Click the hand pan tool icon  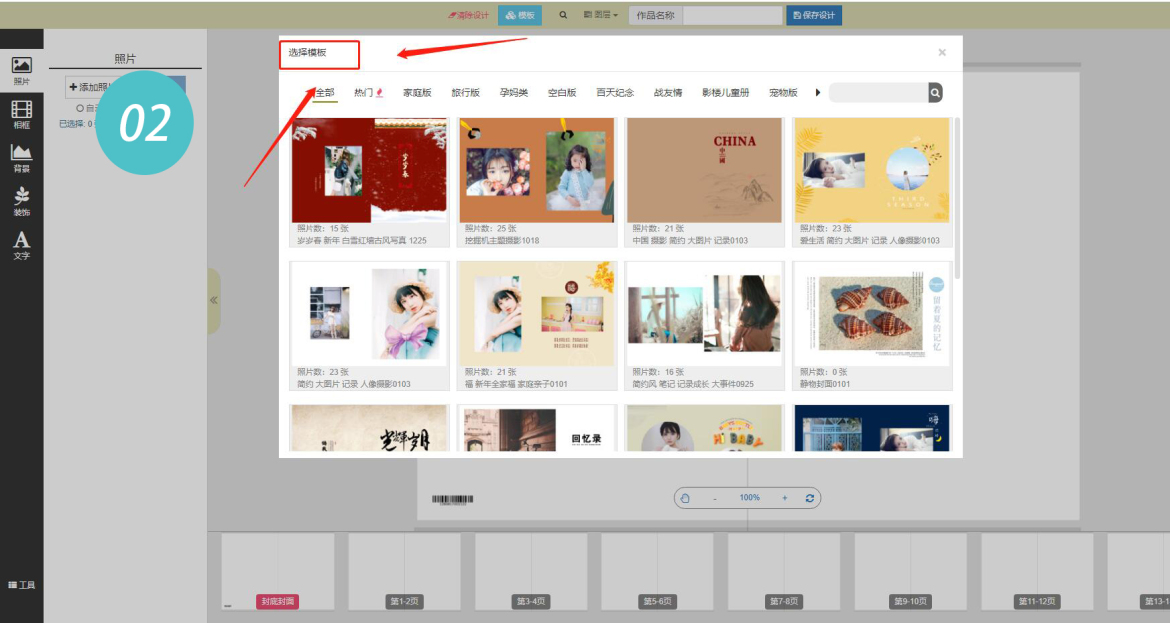(x=685, y=498)
